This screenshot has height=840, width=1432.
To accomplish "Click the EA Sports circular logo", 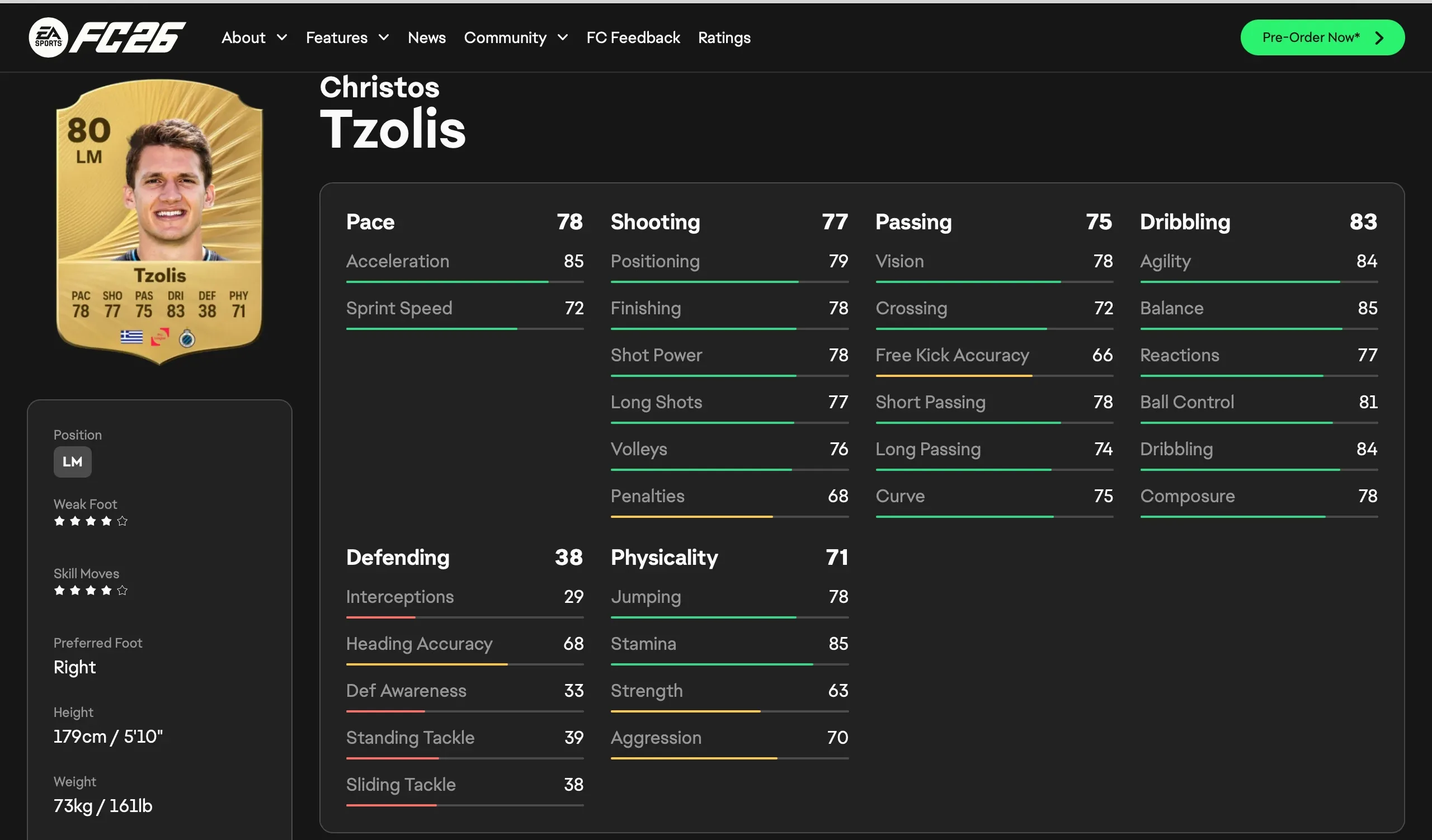I will [x=48, y=37].
